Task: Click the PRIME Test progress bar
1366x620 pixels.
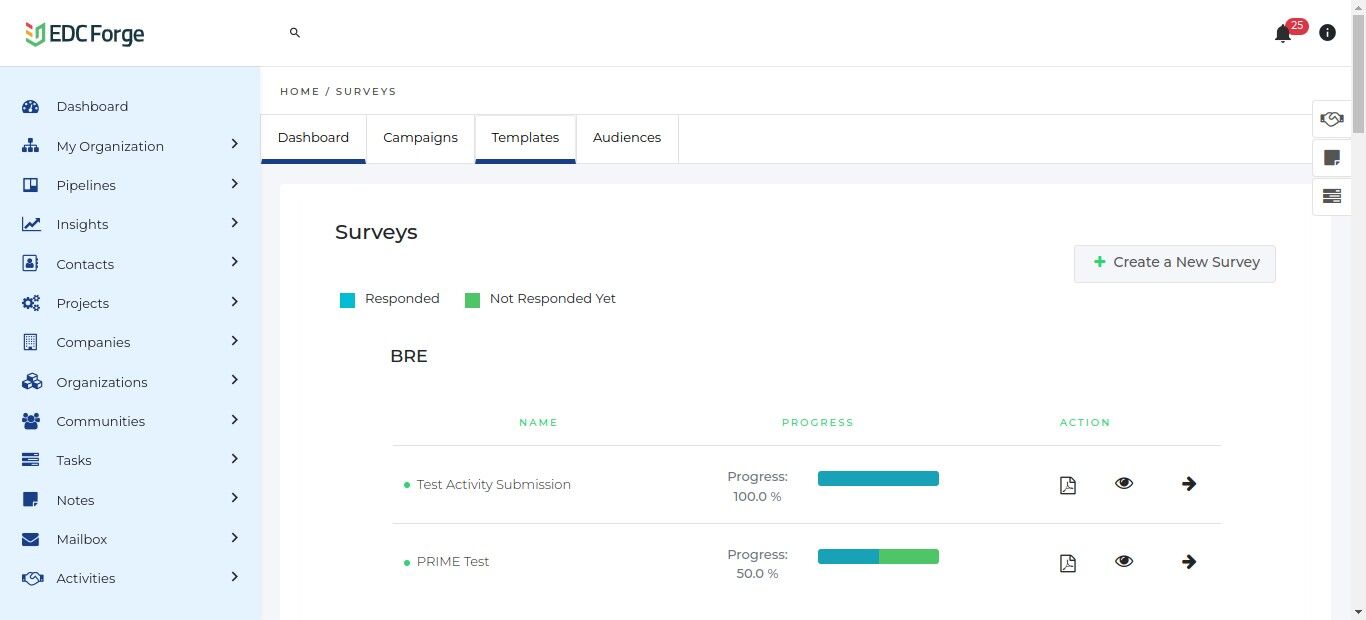Action: tap(878, 556)
